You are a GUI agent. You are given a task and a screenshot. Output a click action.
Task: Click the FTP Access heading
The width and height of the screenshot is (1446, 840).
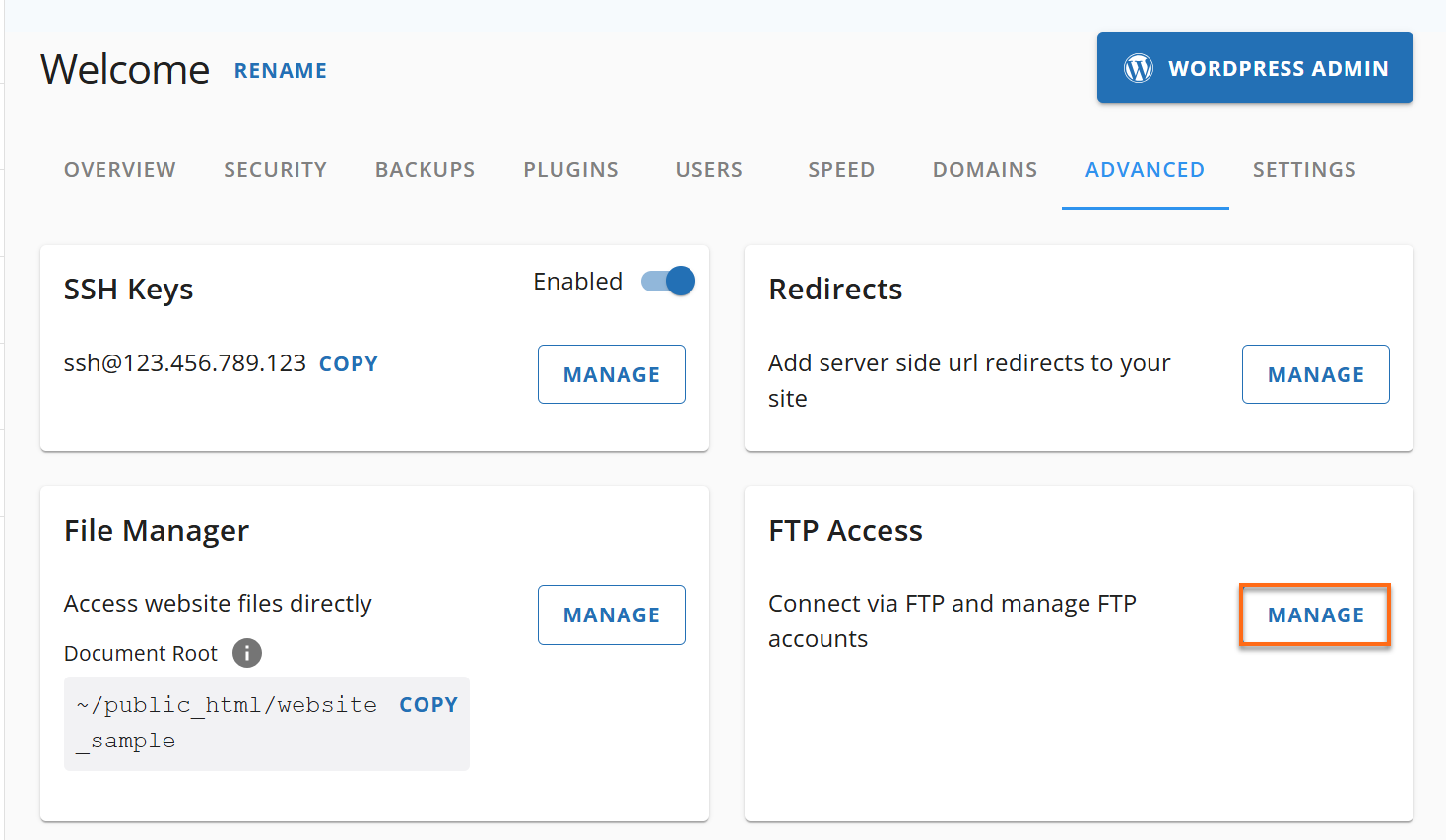(x=845, y=531)
